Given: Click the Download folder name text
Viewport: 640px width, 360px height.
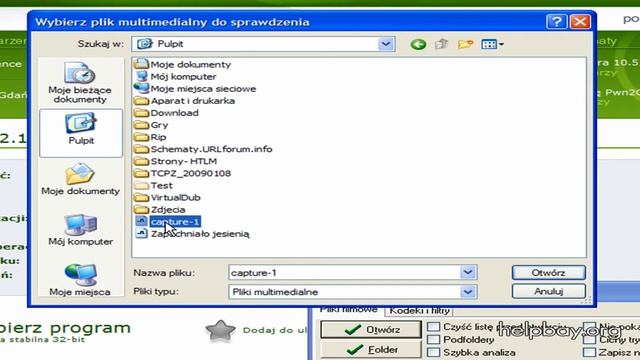Looking at the screenshot, I should pos(175,113).
